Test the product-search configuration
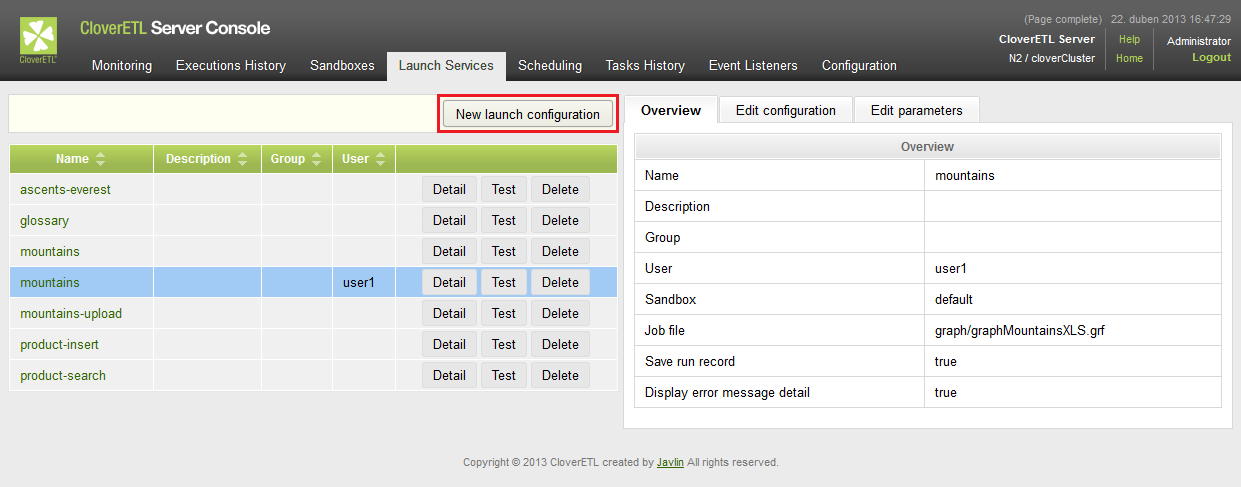The height and width of the screenshot is (487, 1241). [x=504, y=375]
